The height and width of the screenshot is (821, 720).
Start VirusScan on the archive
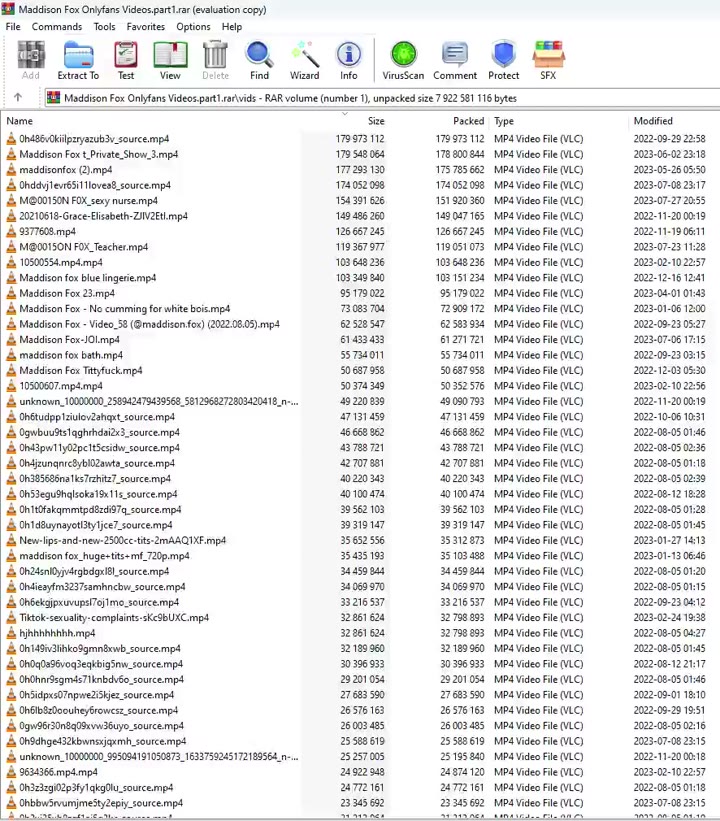coord(403,60)
